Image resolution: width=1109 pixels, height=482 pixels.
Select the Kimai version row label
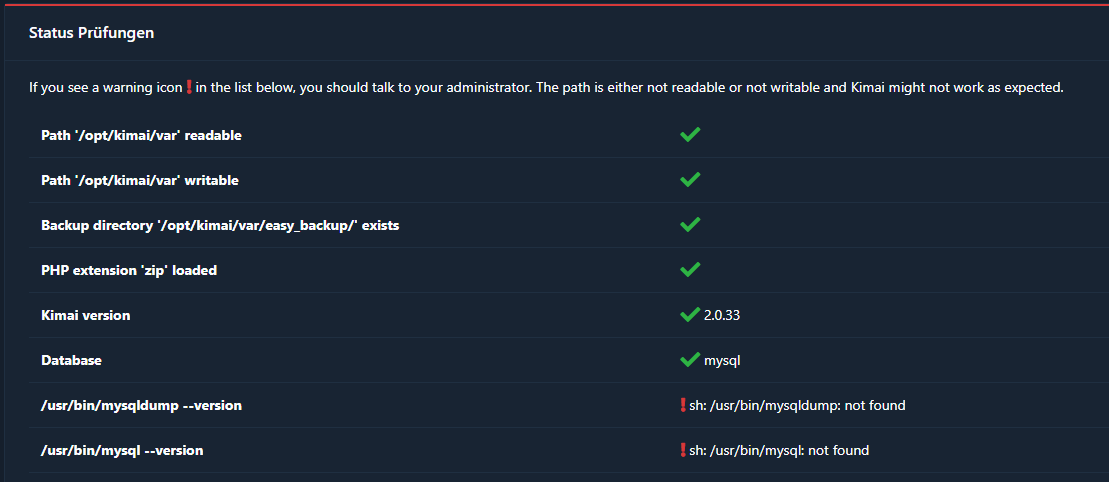click(x=86, y=316)
